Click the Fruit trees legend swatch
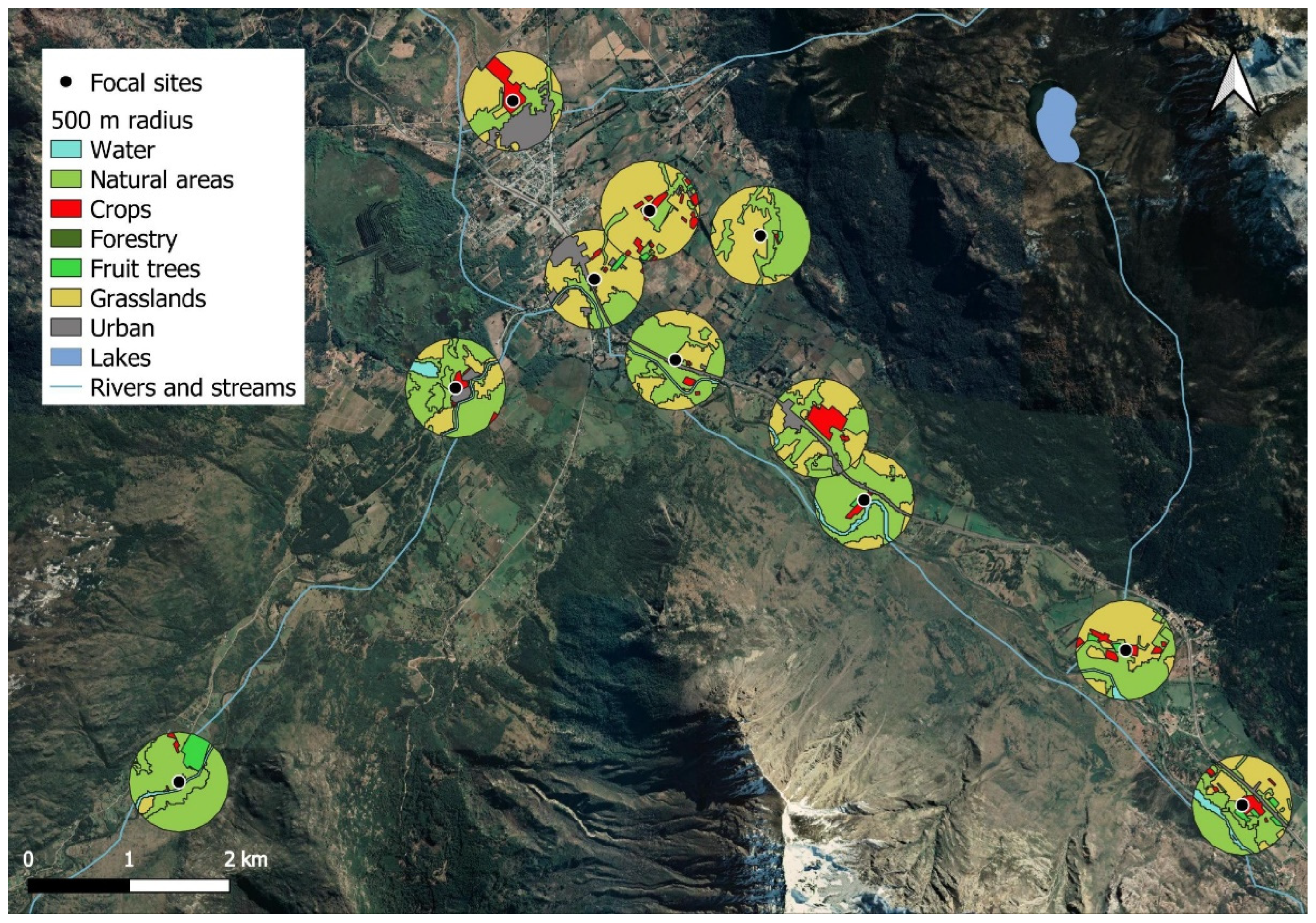 pos(66,269)
